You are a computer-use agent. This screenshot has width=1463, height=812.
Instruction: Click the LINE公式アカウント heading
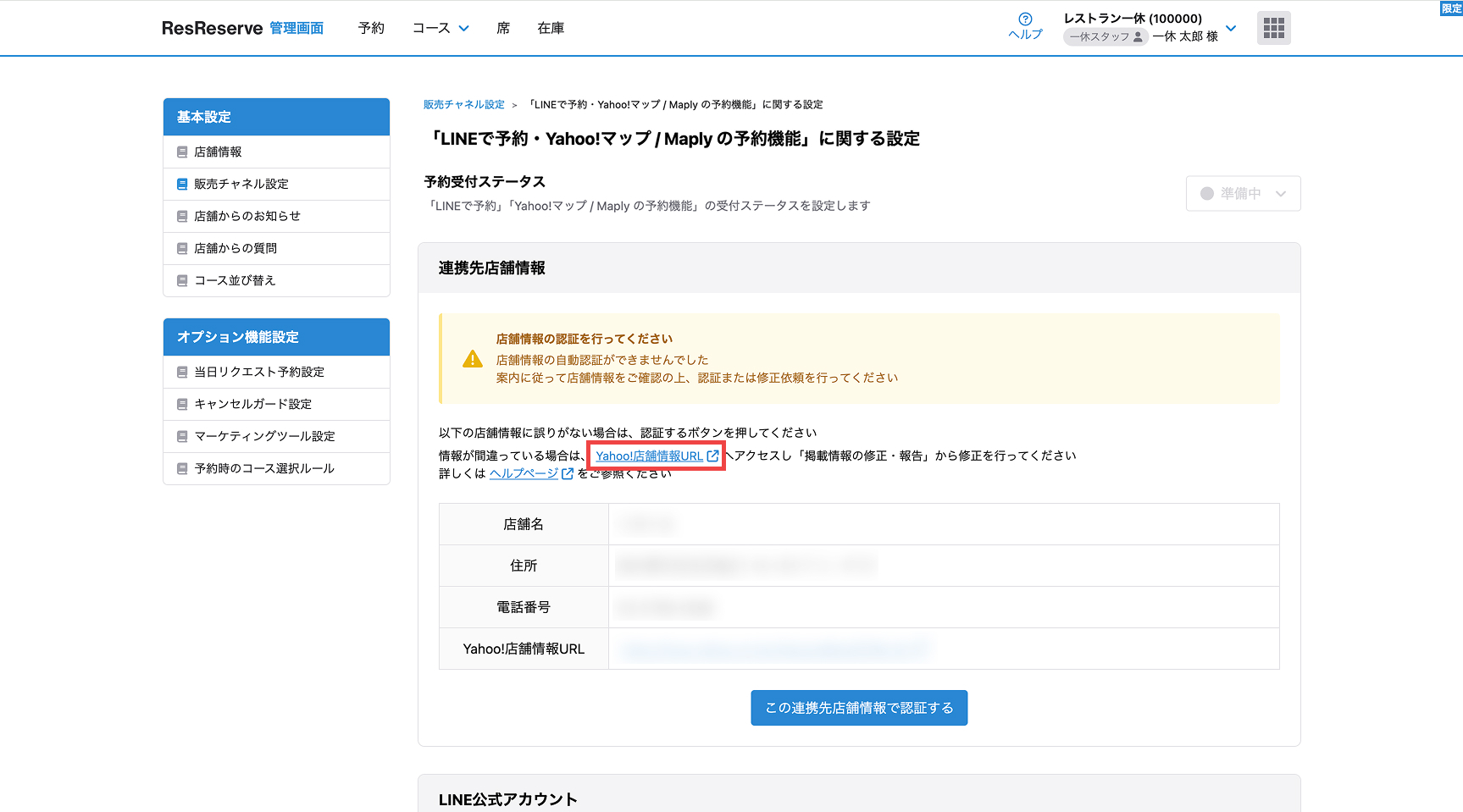pos(508,799)
